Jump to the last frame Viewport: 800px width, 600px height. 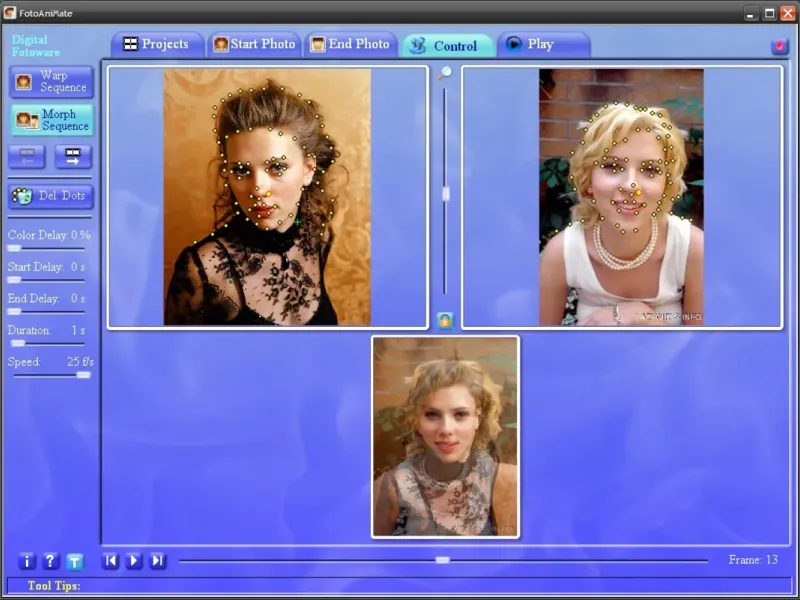point(158,561)
